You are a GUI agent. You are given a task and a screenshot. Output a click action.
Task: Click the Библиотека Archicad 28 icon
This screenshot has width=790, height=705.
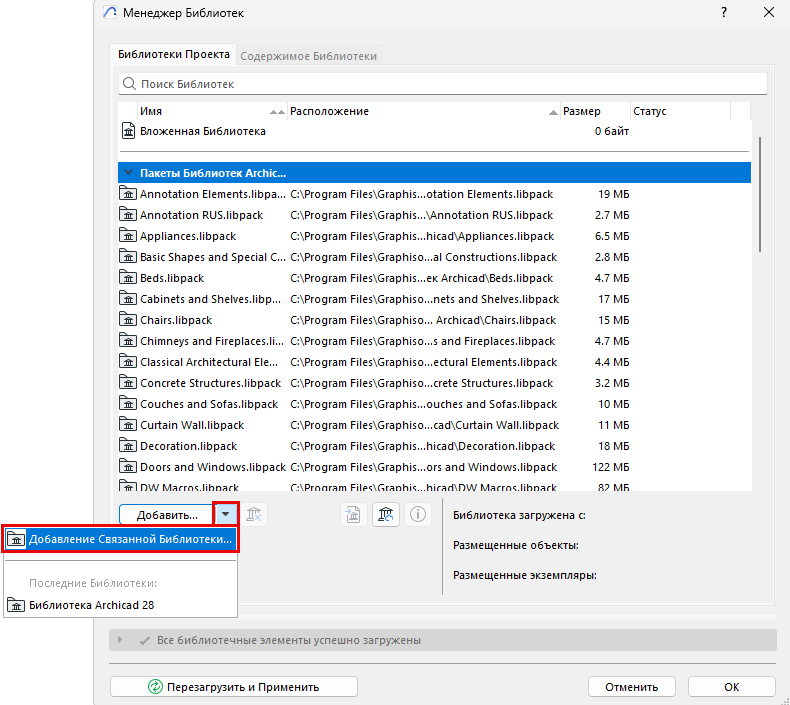(16, 605)
